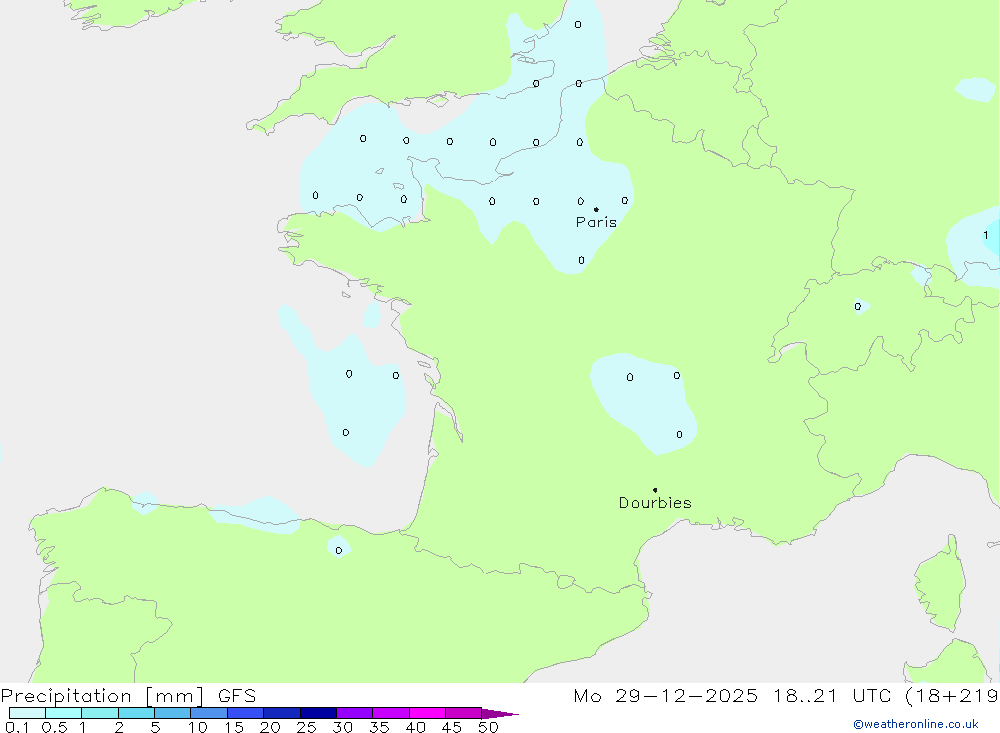Select the purple 30 mm legend swatch
The image size is (1000, 733).
click(x=355, y=713)
